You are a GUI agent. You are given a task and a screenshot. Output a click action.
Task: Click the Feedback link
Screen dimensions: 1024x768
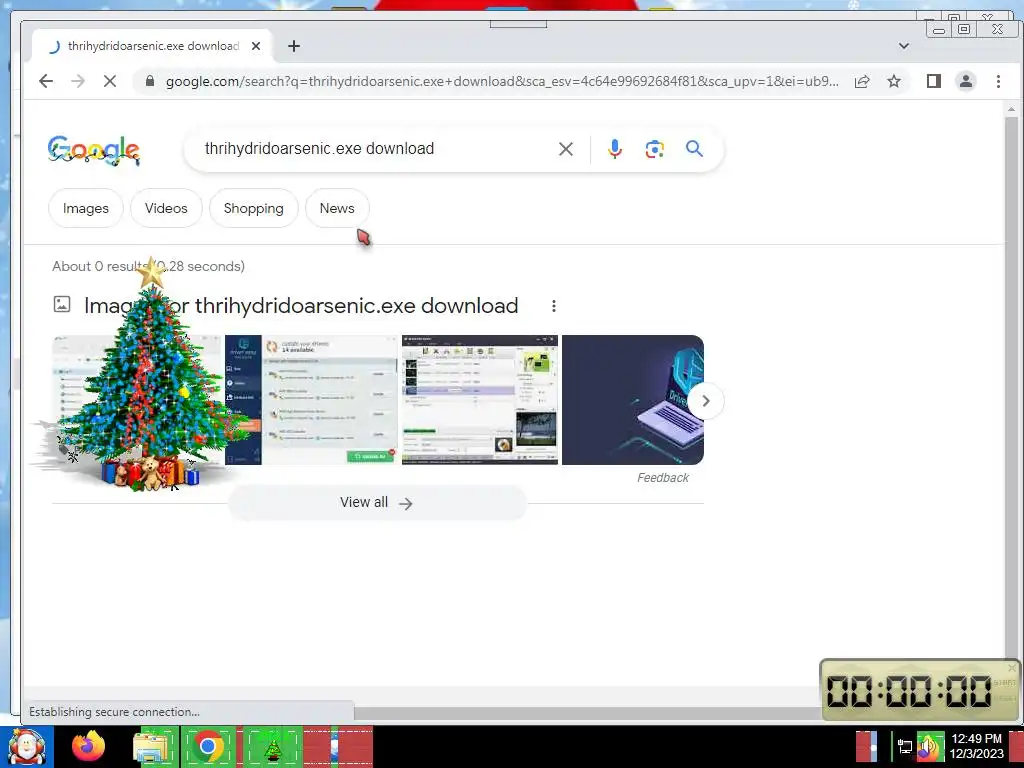[663, 478]
